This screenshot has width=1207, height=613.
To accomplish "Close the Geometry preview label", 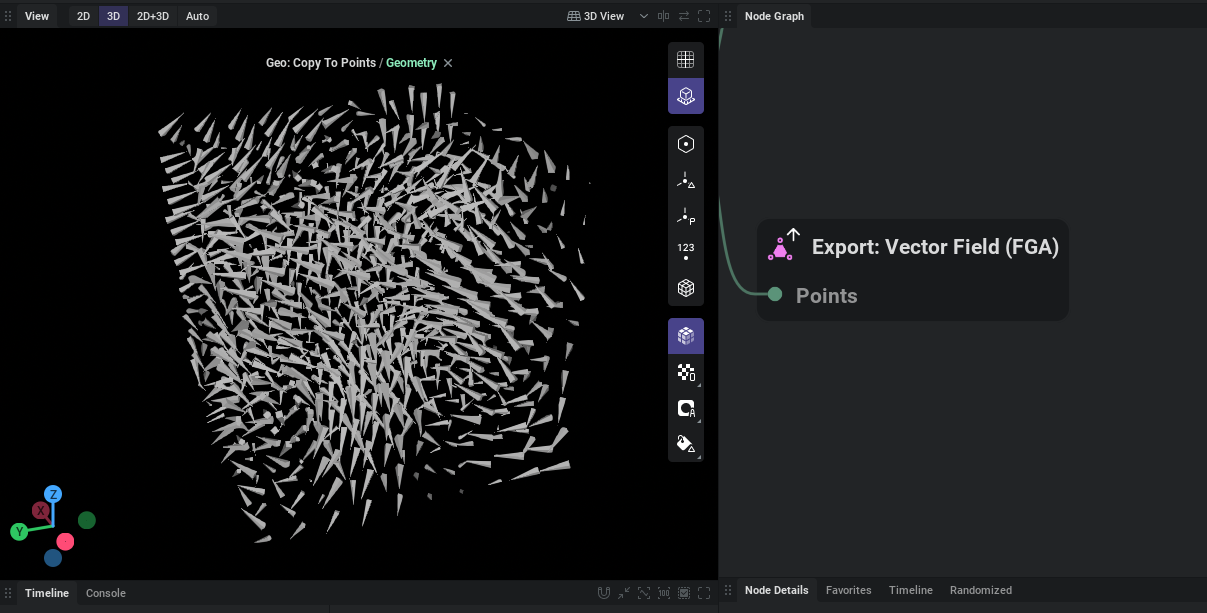I will coord(448,63).
